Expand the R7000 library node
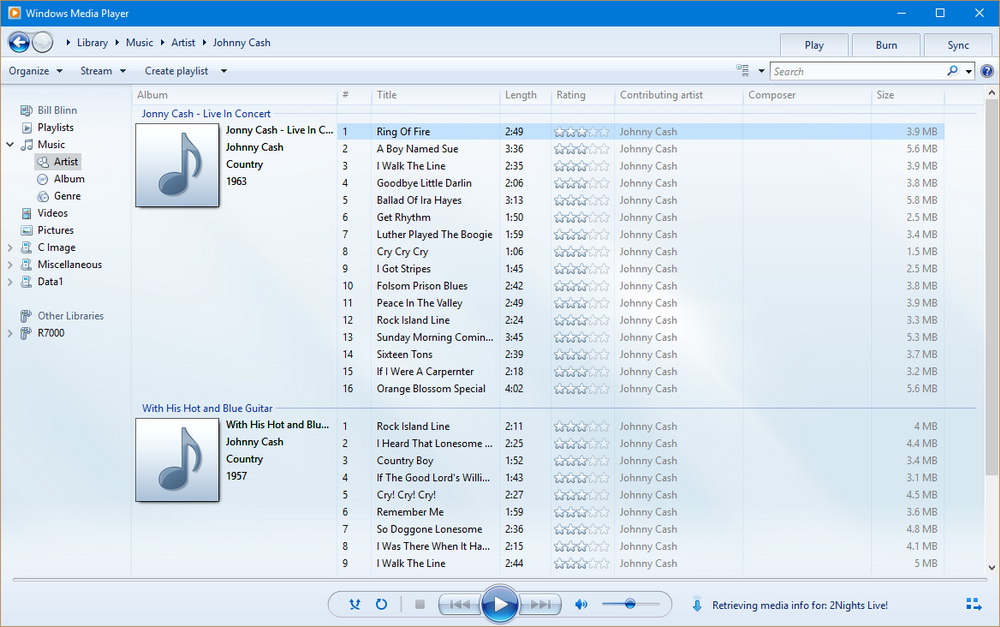Viewport: 1000px width, 627px height. tap(10, 333)
